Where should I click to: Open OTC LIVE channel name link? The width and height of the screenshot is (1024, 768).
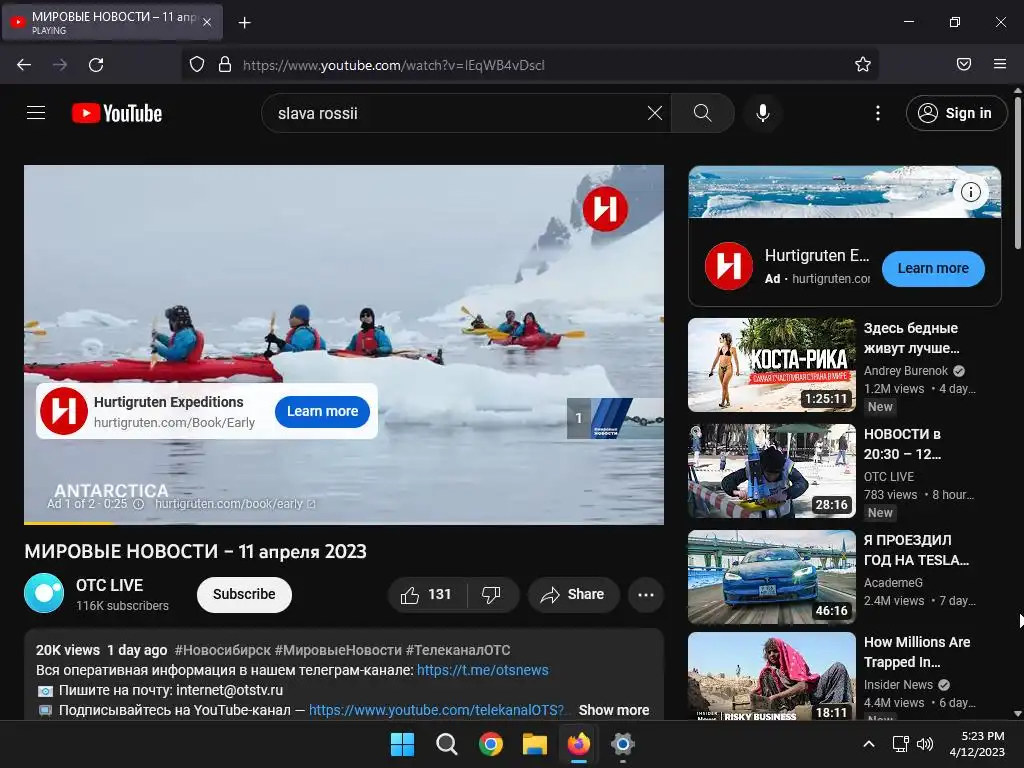coord(109,585)
